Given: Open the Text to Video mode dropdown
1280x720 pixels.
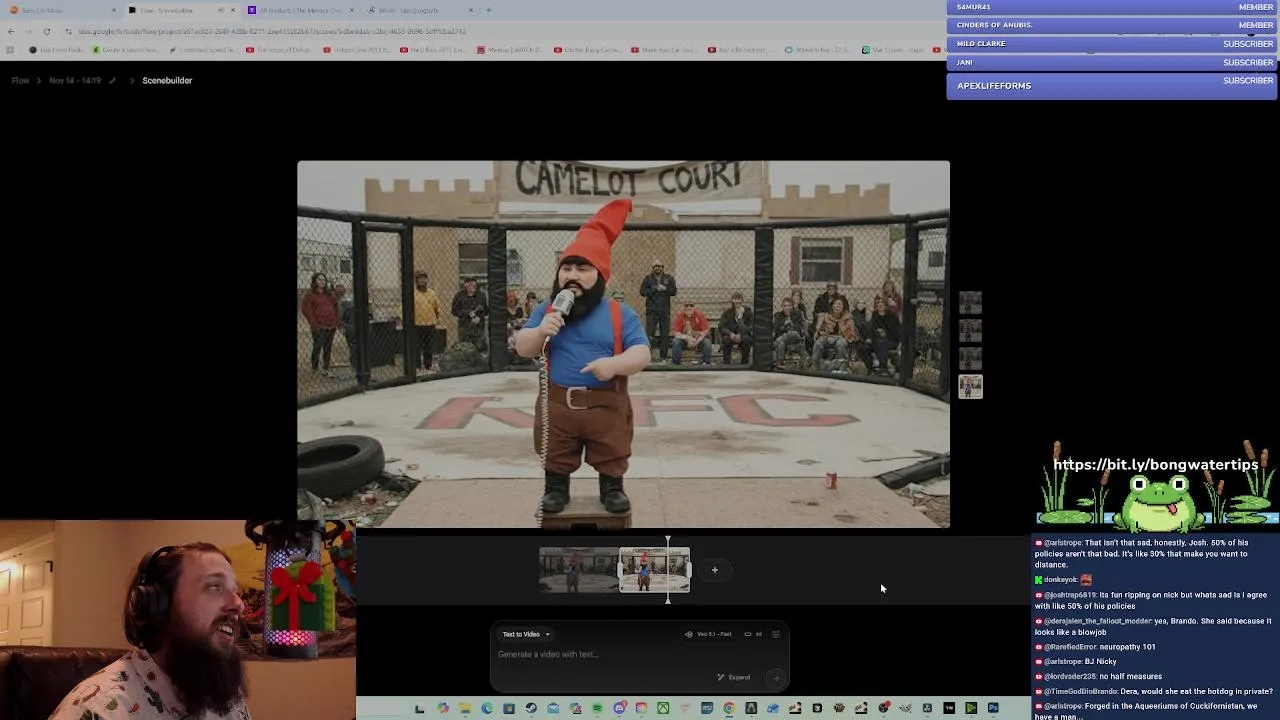Looking at the screenshot, I should point(526,634).
